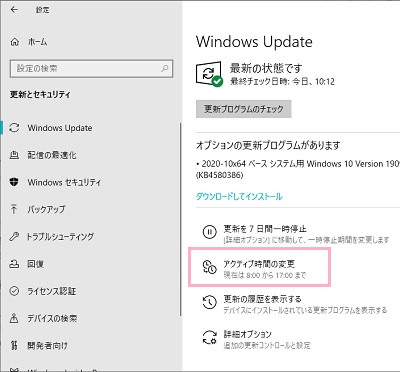Click the history icon for 更新の履歴を表示する
This screenshot has width=400, height=372.
point(209,302)
